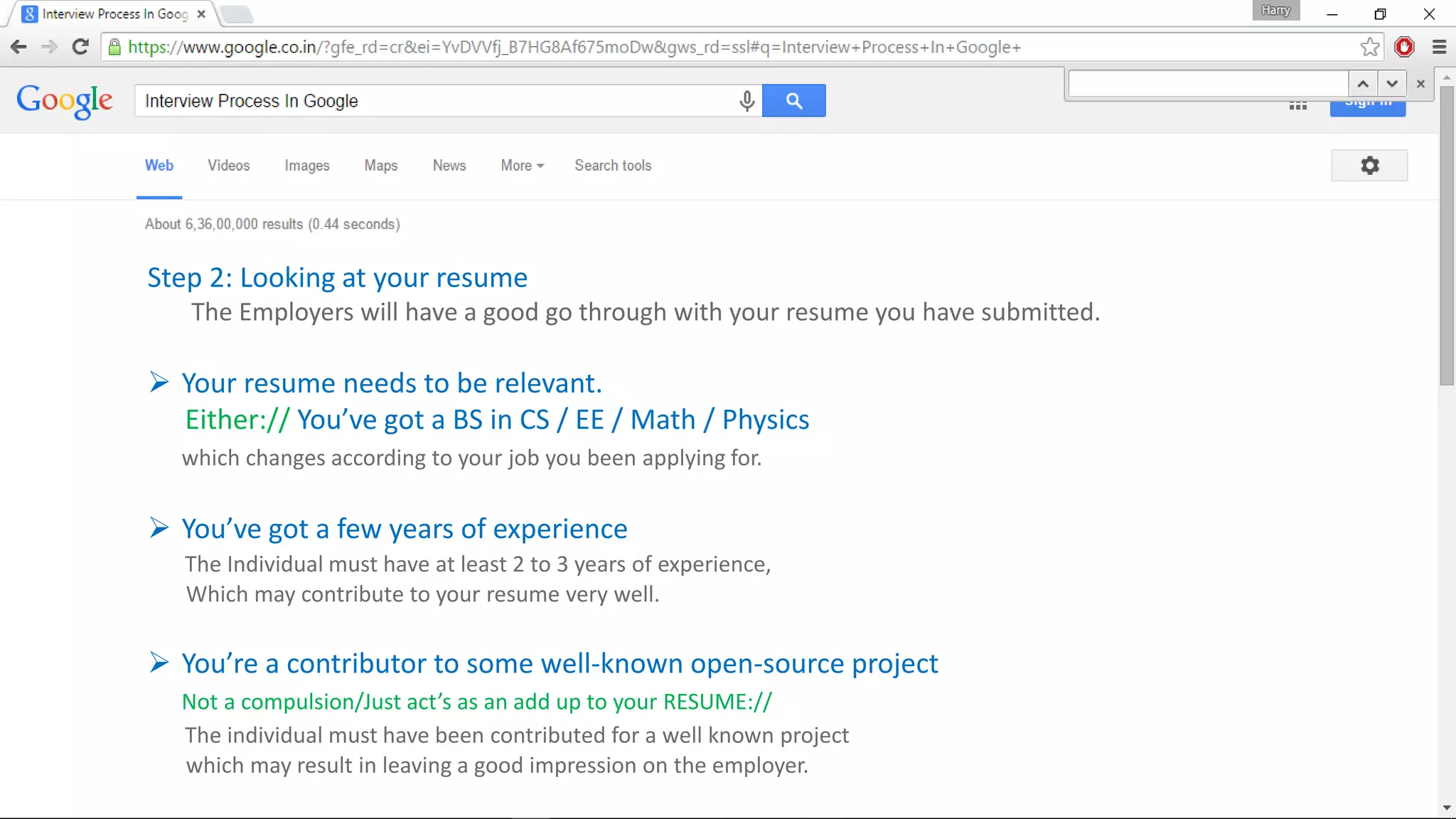Click the find-in-page text field

(x=1209, y=84)
